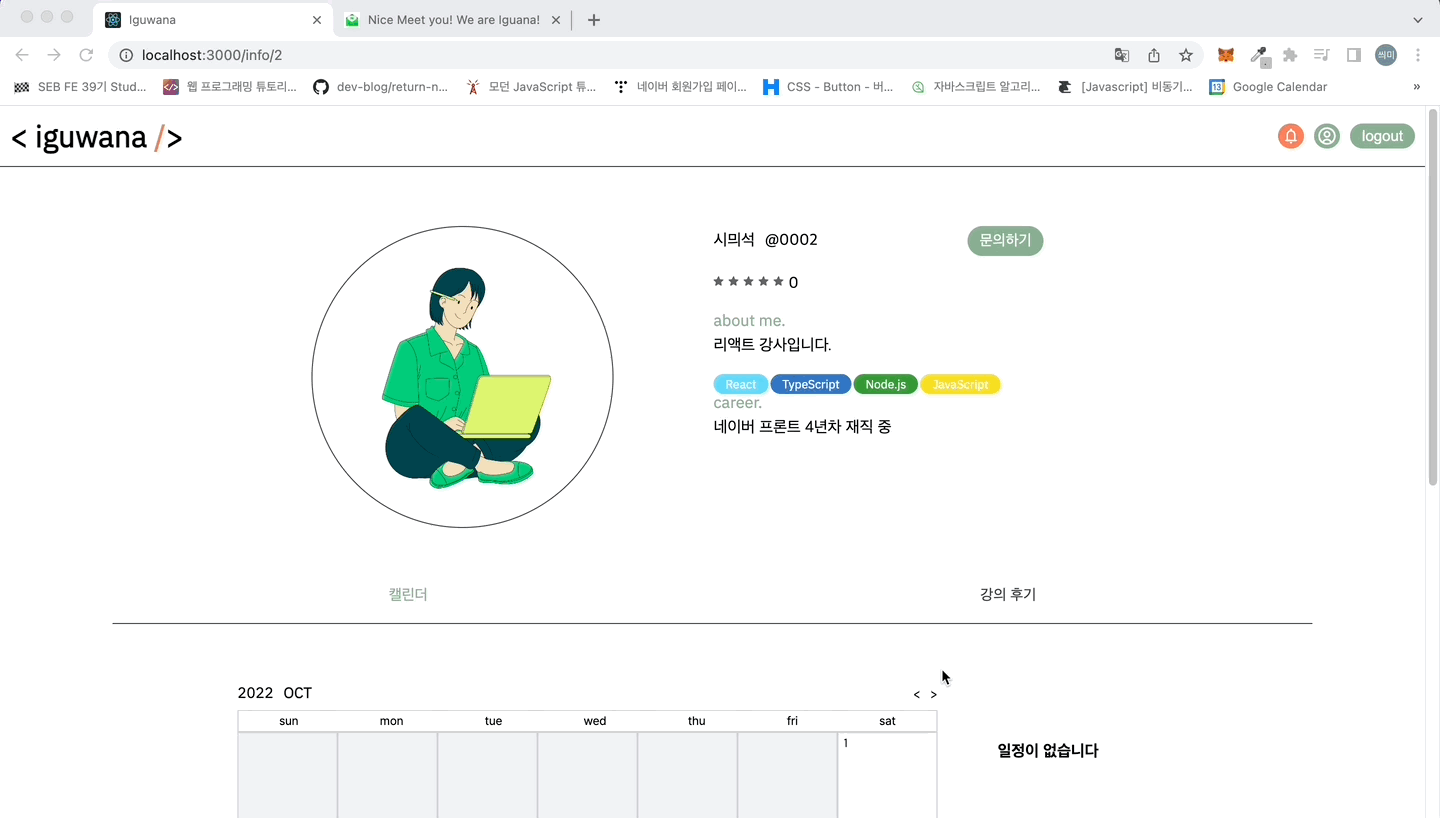Click the profile illustration image
This screenshot has height=818, width=1440.
point(462,377)
